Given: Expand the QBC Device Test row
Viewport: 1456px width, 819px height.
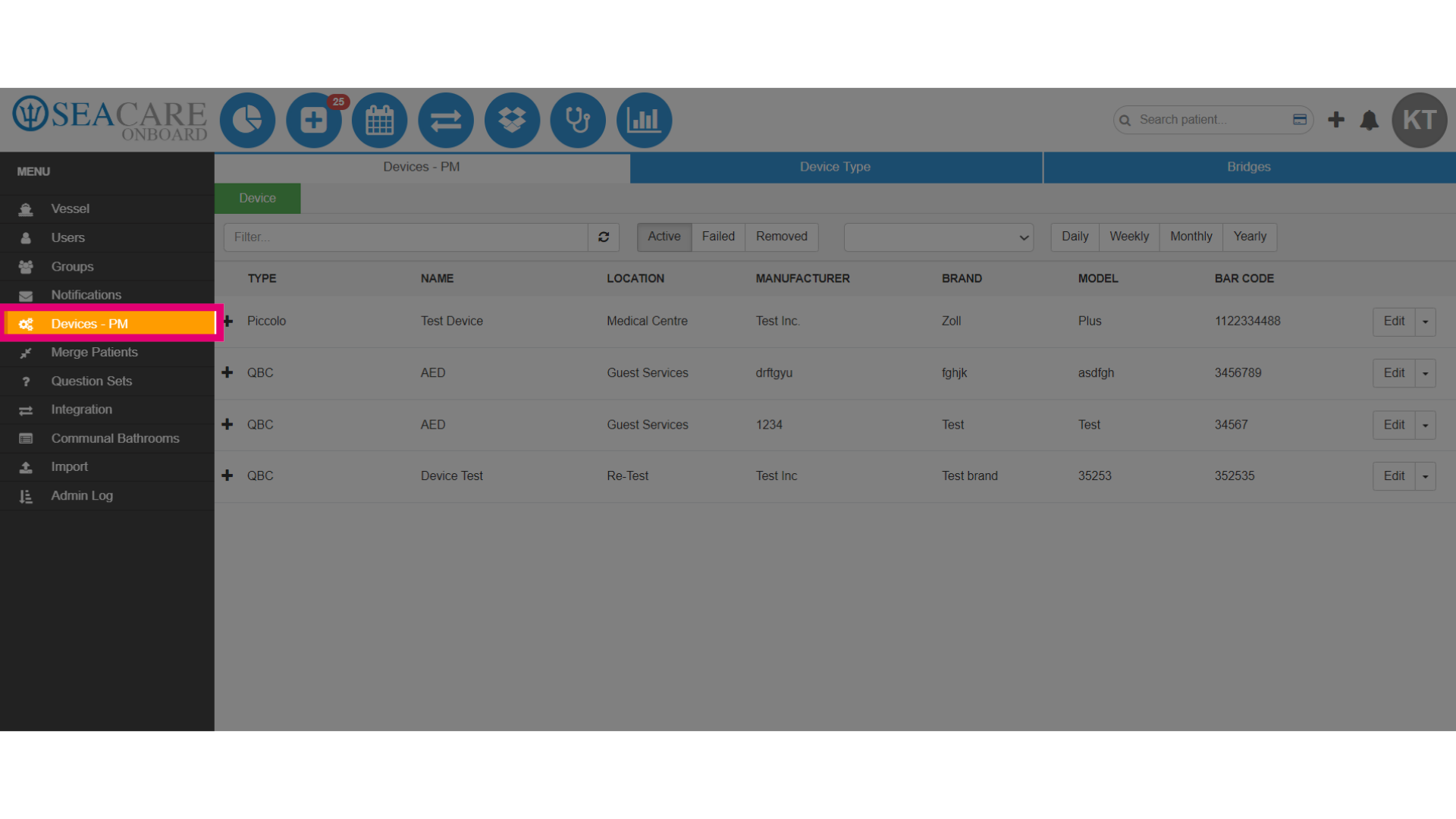Looking at the screenshot, I should [227, 475].
